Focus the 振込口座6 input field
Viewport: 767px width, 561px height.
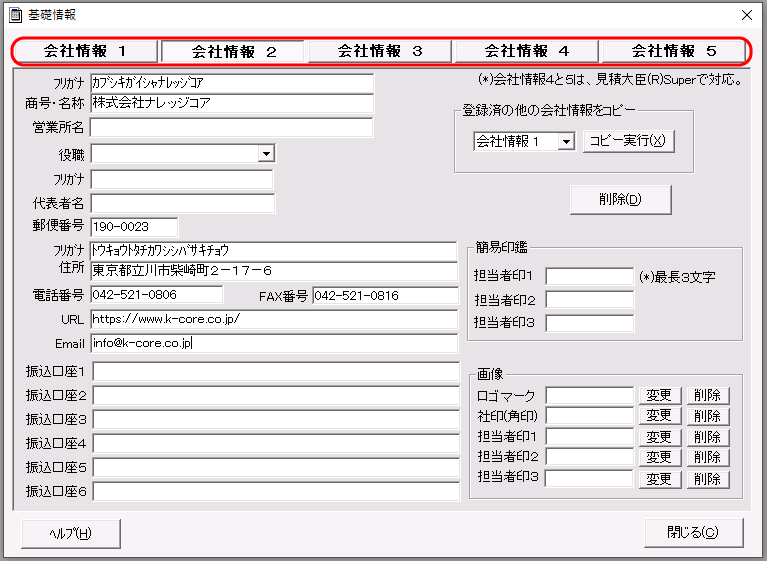click(x=276, y=492)
